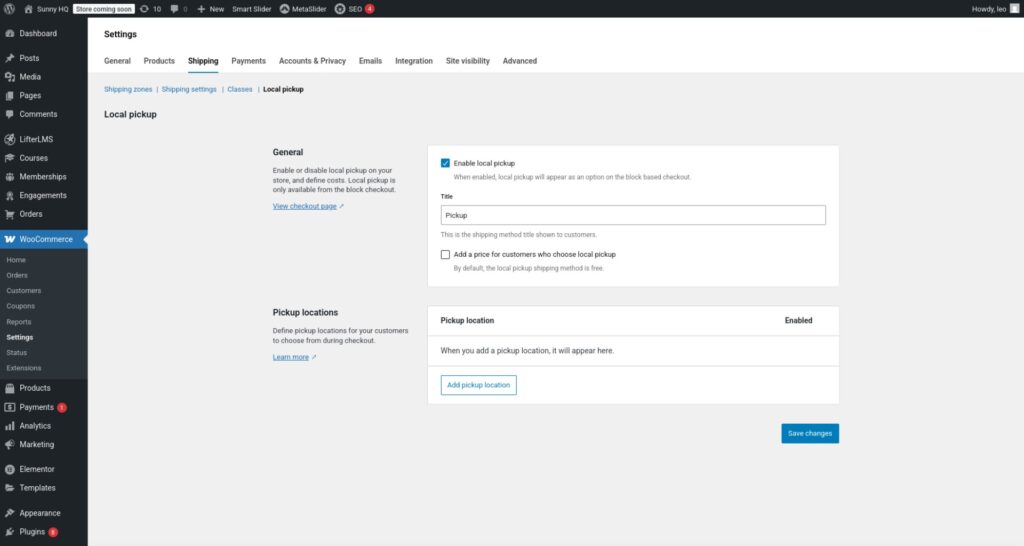
Task: Open the Accounts & Privacy tab
Action: (x=312, y=61)
